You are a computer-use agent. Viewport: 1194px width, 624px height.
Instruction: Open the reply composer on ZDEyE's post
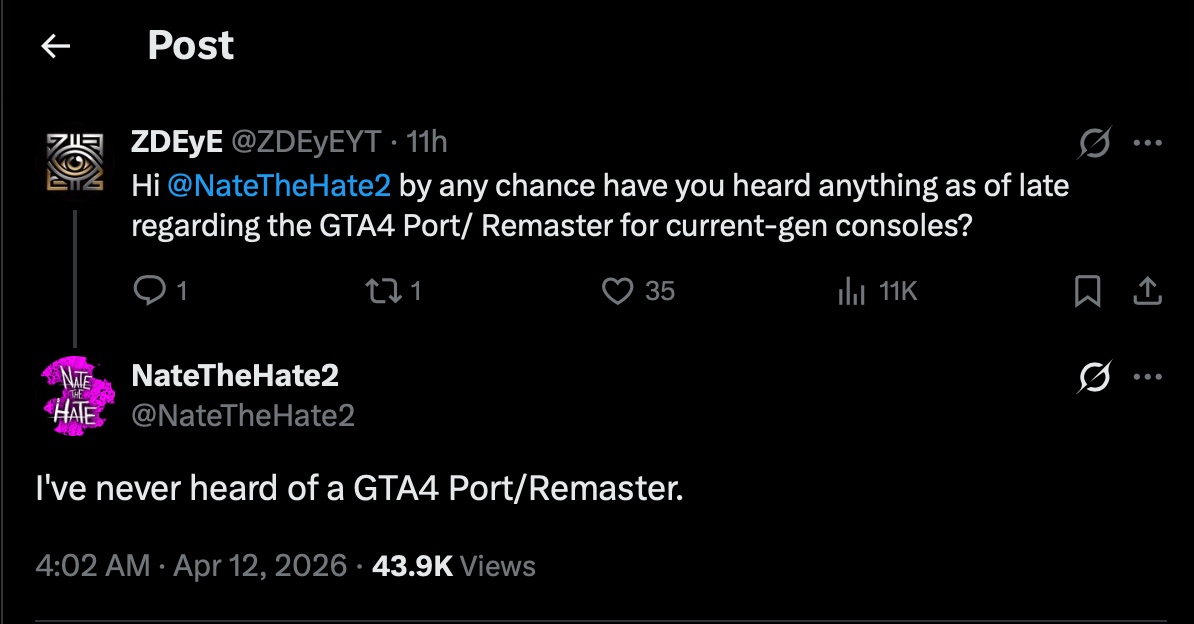151,291
